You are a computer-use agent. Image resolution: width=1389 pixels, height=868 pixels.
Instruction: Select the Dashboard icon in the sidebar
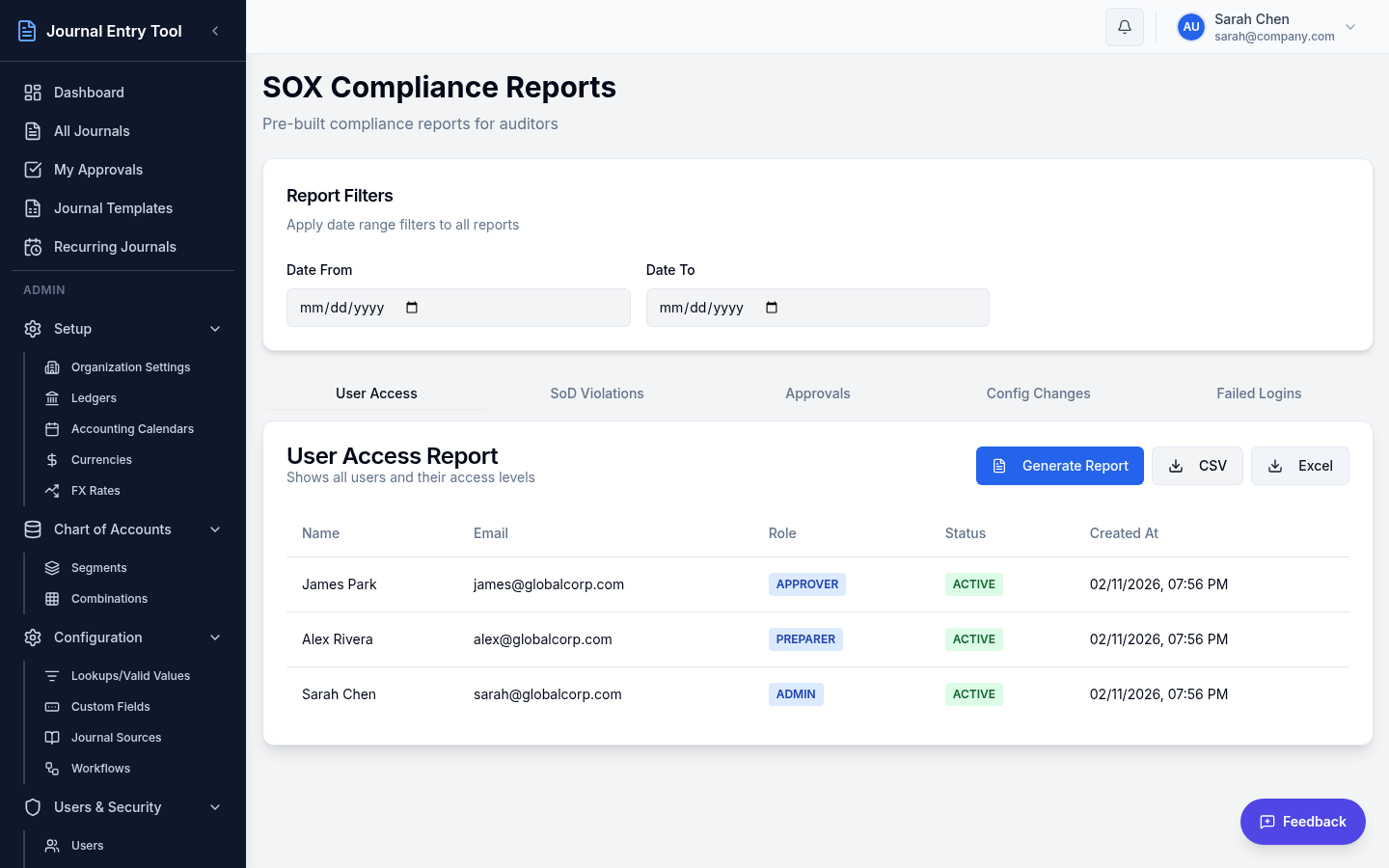(31, 93)
